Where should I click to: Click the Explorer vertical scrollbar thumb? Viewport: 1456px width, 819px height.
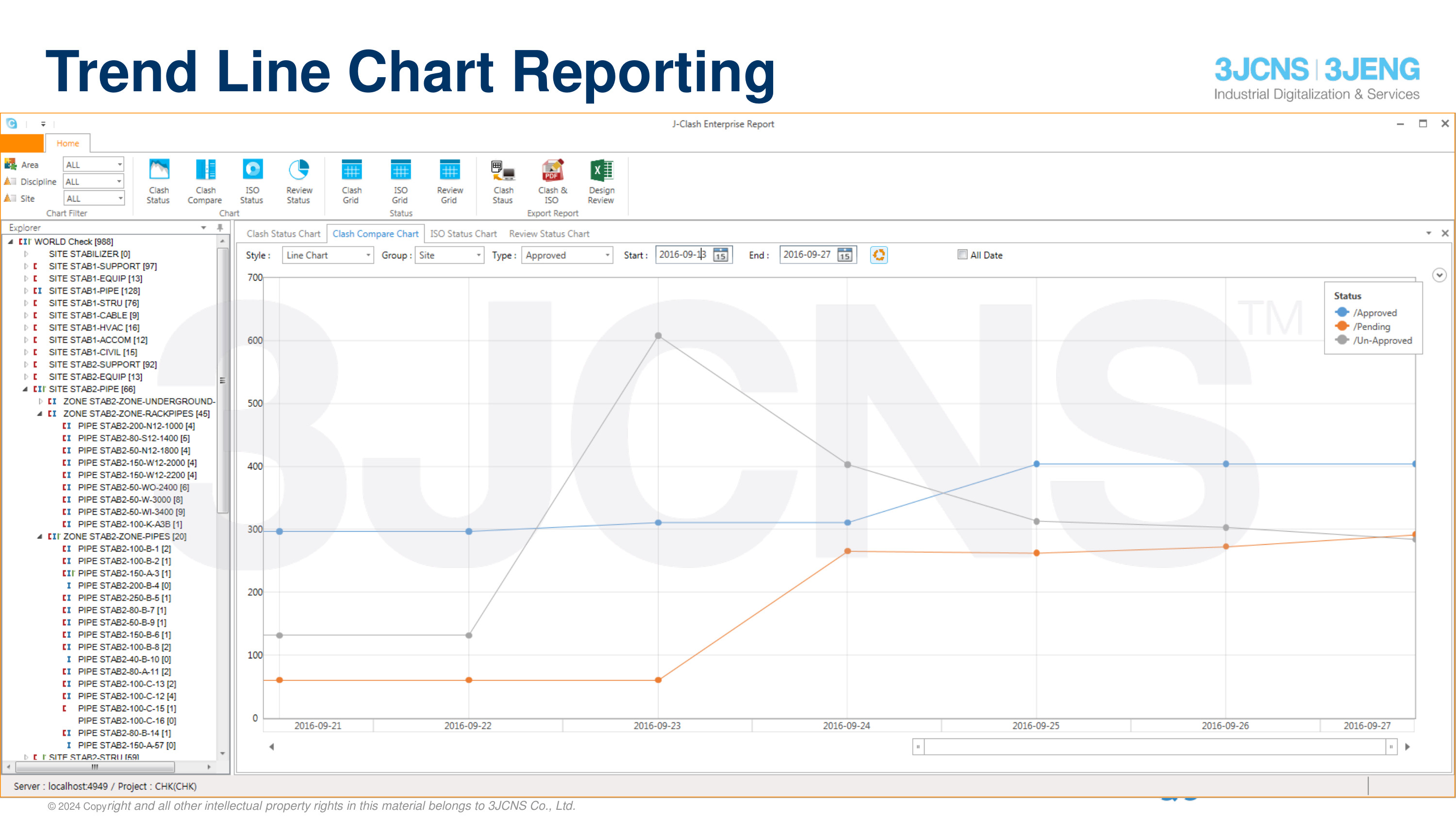223,380
